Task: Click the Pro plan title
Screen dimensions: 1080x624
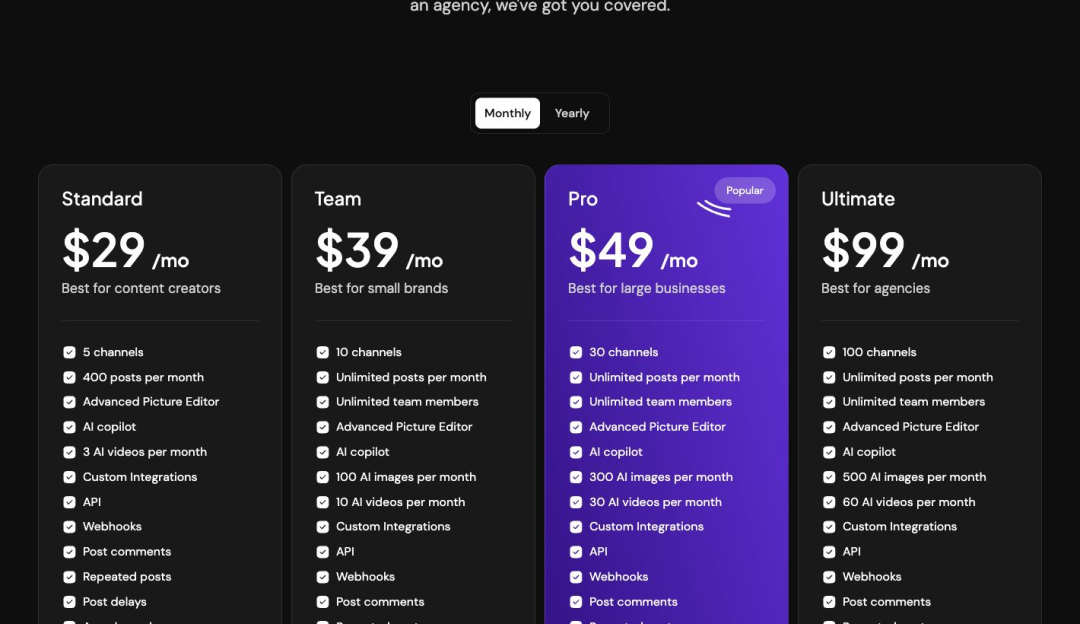Action: pos(583,199)
